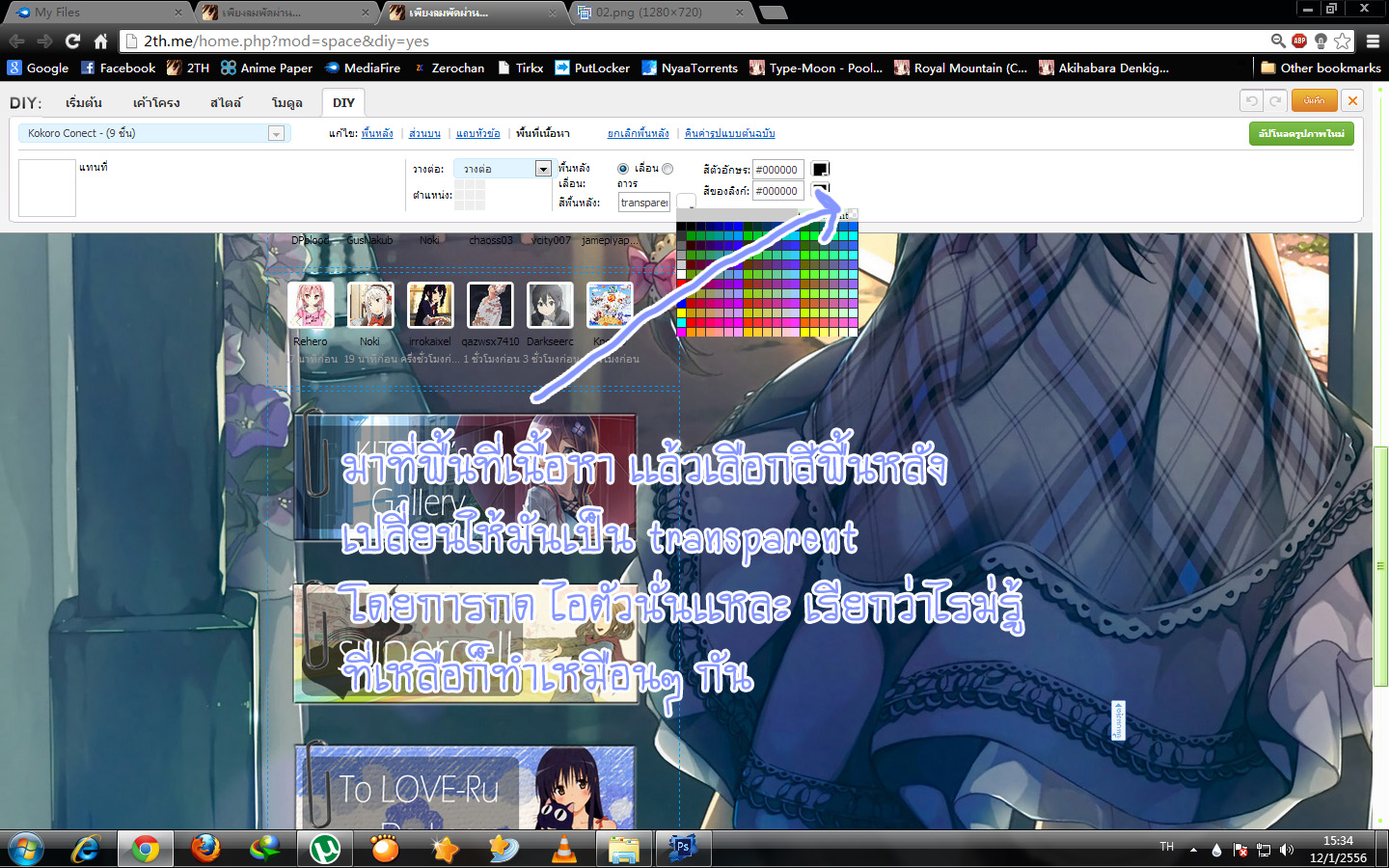Bookmark this page with the star icon
The height and width of the screenshot is (868, 1389).
pos(1343,41)
